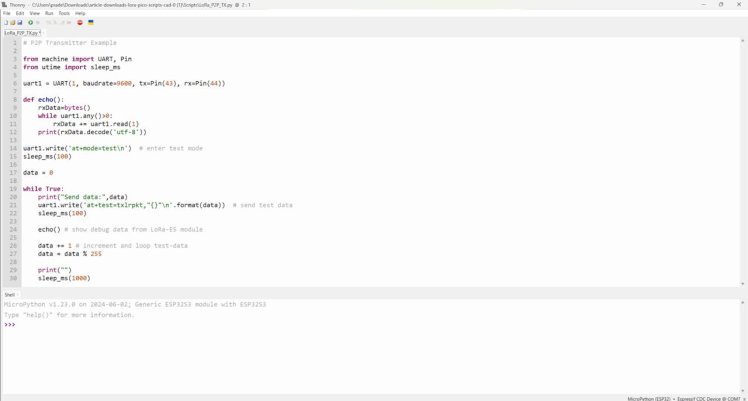748x401 pixels.
Task: Click the 'sleep_ms(1000)' line
Action: (64, 278)
